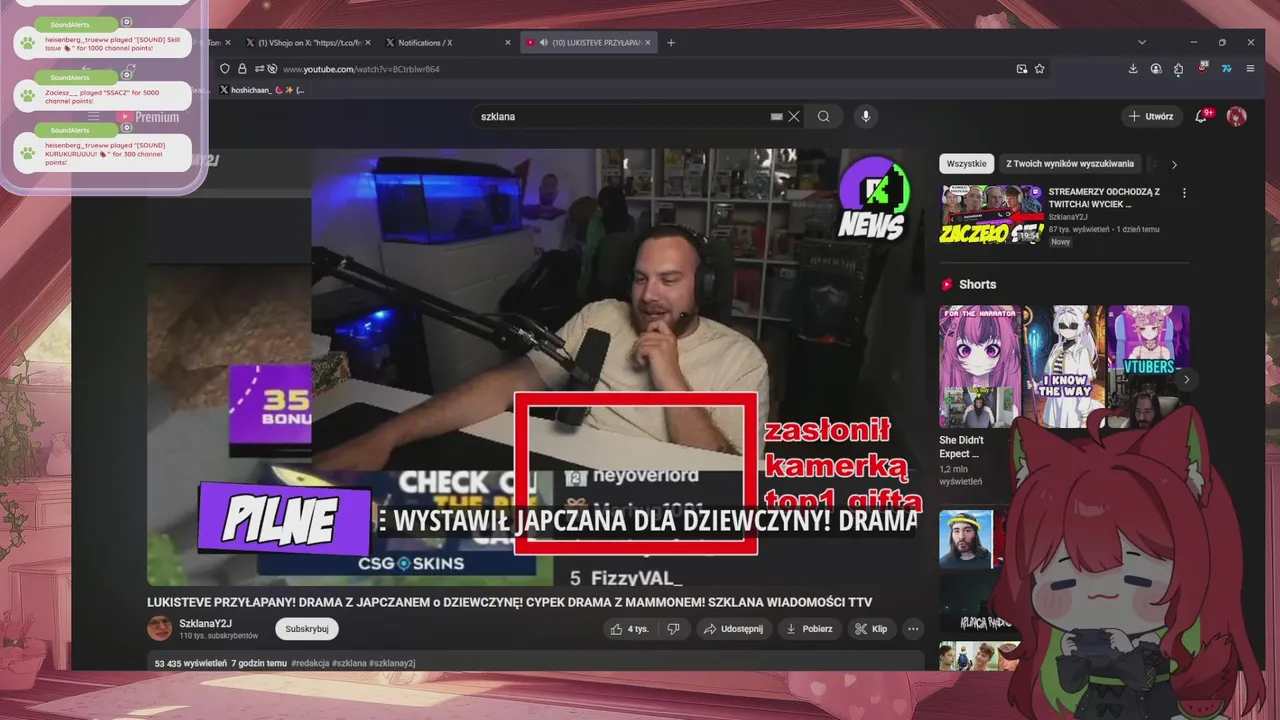Select the LUKISTEVE PRZYŁAPANY YouTube tab
The image size is (1280, 720).
tap(589, 43)
